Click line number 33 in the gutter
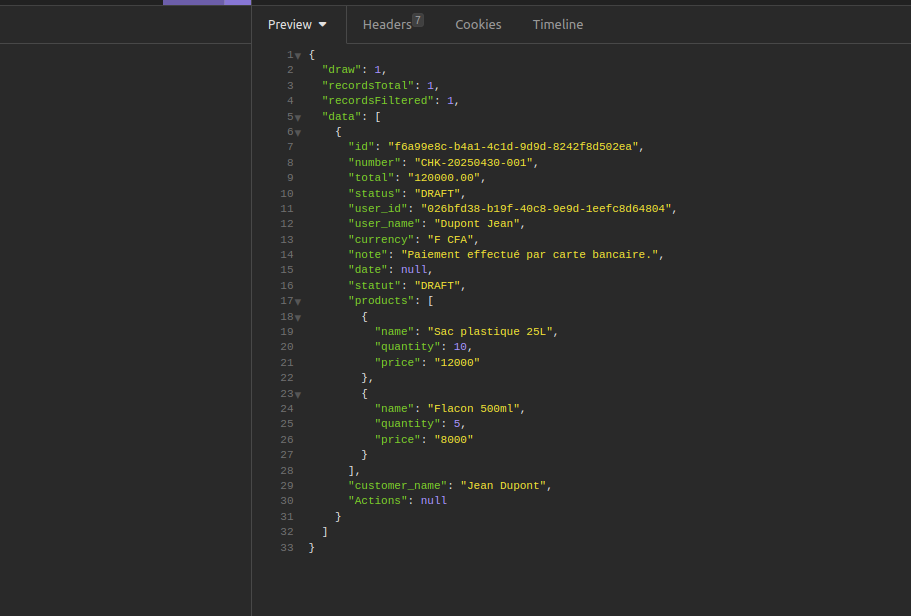This screenshot has height=616, width=911. point(286,547)
